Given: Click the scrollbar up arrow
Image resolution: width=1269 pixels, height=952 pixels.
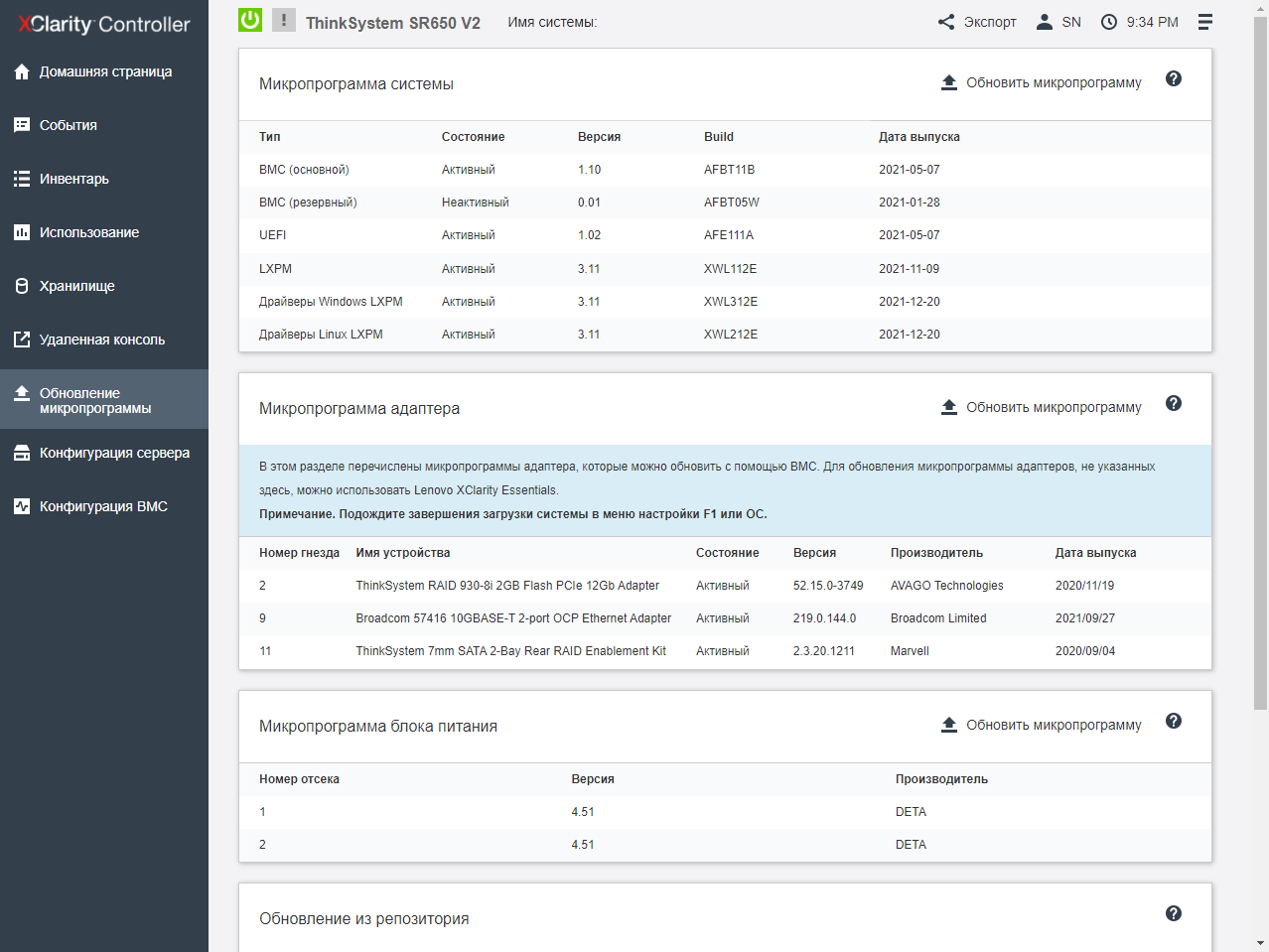Looking at the screenshot, I should point(1260,8).
